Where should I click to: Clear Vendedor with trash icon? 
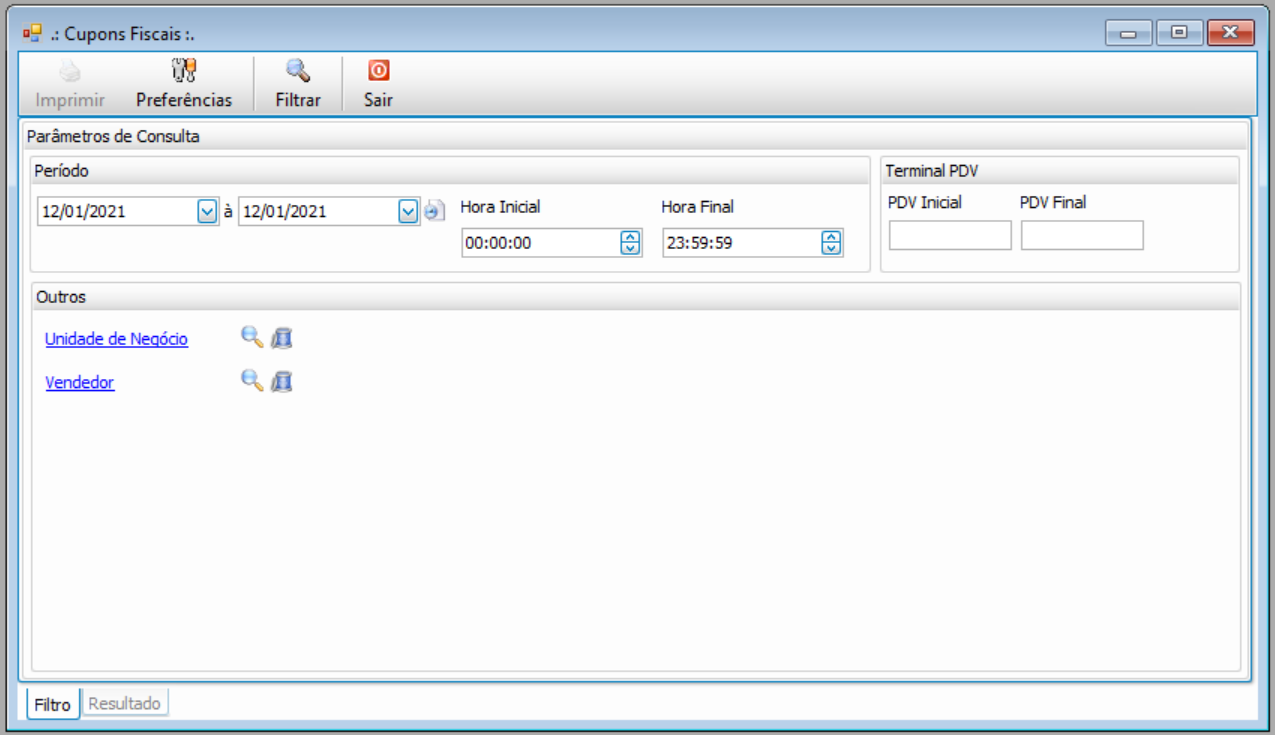coord(282,381)
